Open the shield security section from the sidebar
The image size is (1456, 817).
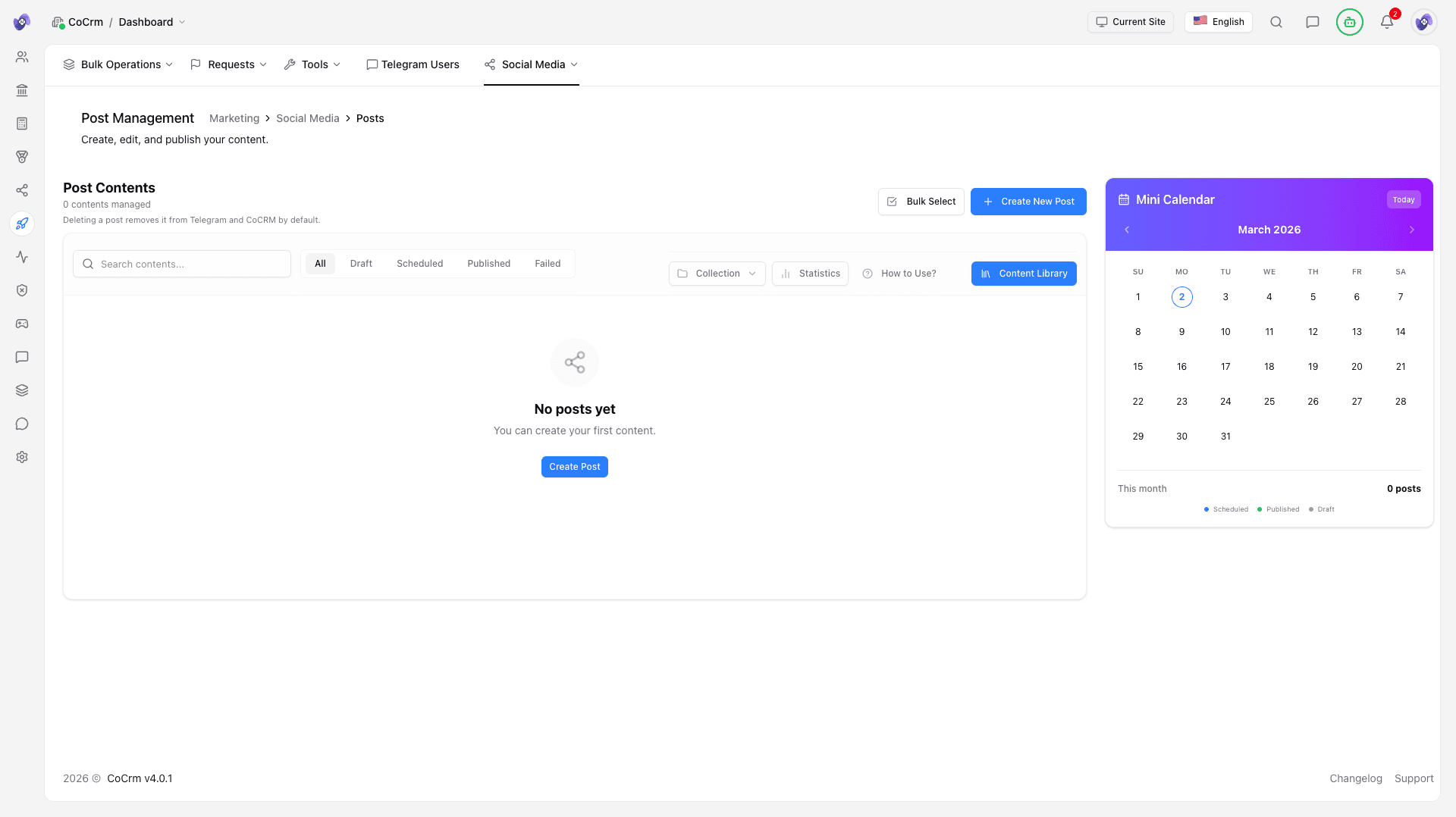(22, 290)
